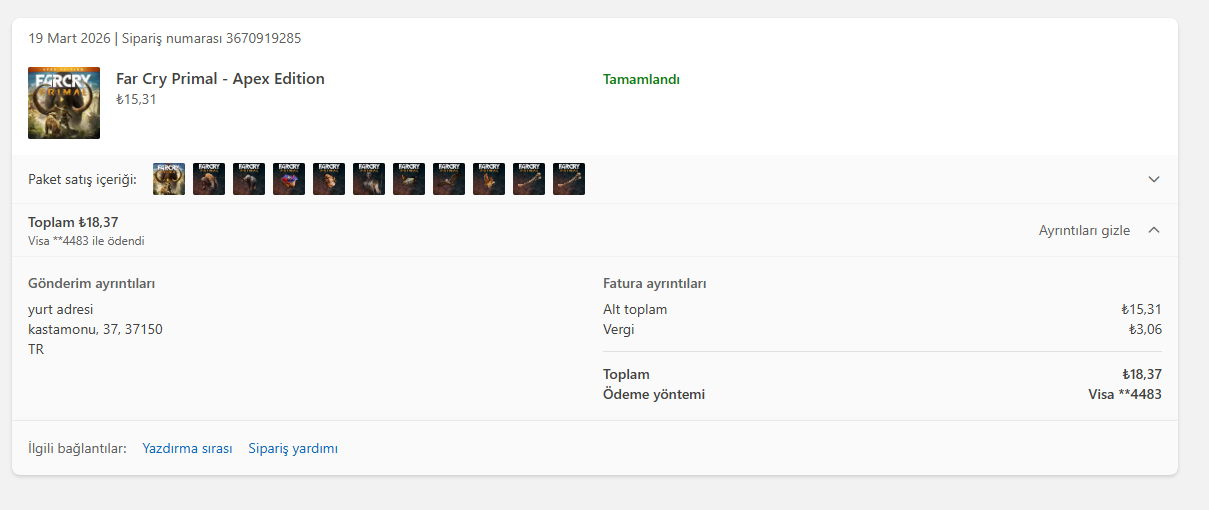The height and width of the screenshot is (510, 1209).
Task: Click the Paket satış içeriği label
Action: point(82,179)
